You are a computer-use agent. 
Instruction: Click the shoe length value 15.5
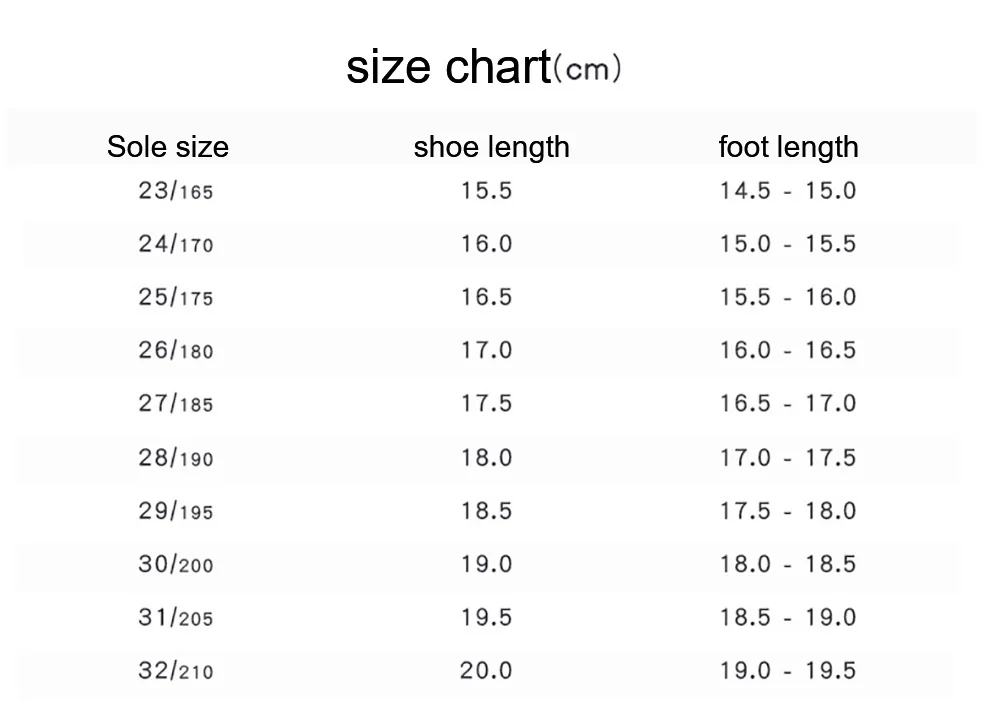[x=486, y=190]
